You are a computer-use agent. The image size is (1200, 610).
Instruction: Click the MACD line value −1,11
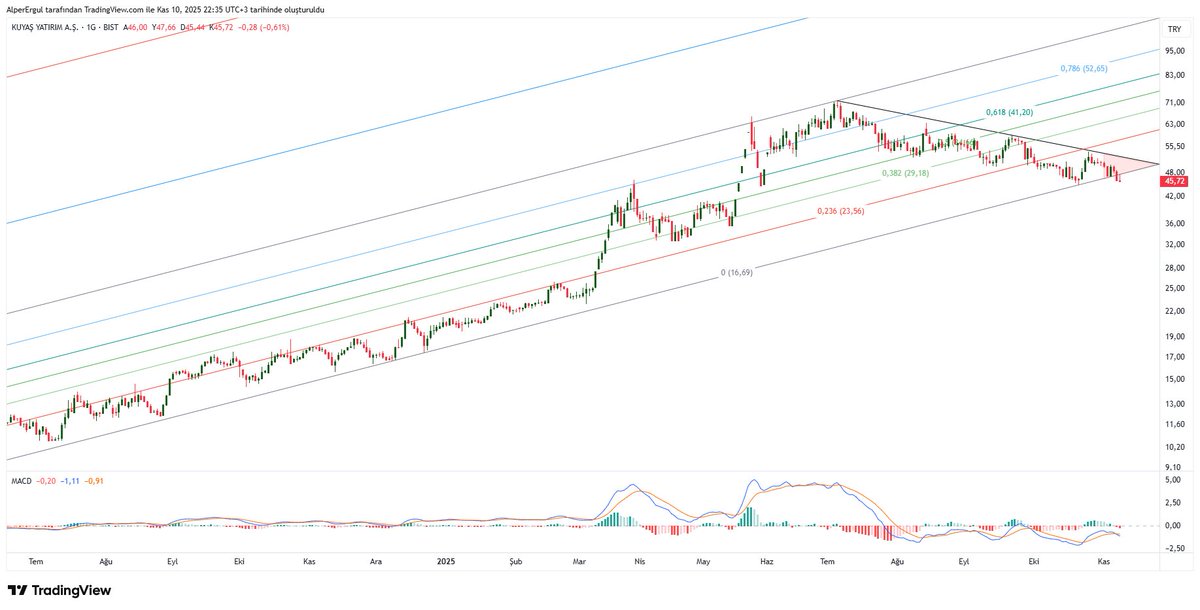(x=70, y=481)
